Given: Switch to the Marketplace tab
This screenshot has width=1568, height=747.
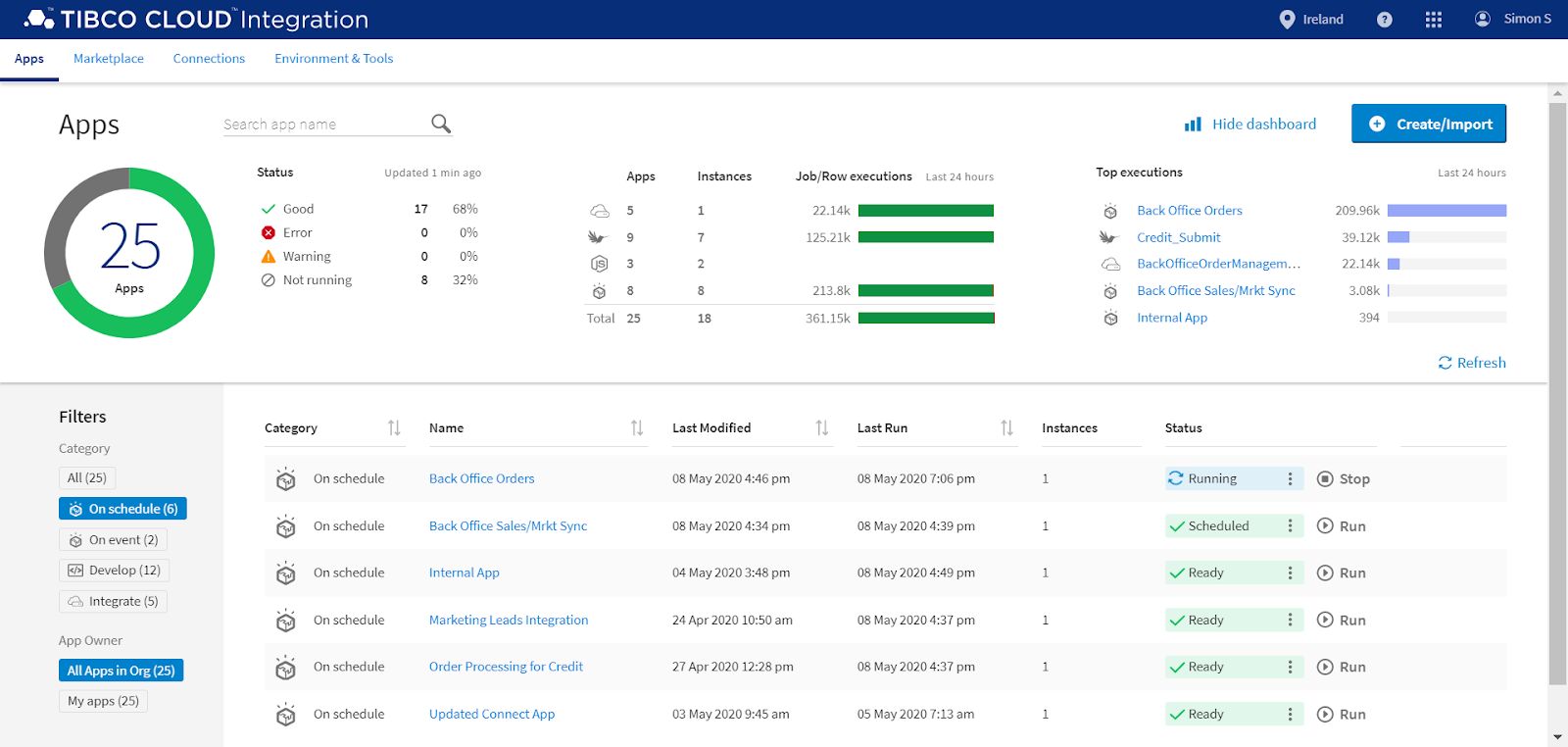Looking at the screenshot, I should coord(109,59).
